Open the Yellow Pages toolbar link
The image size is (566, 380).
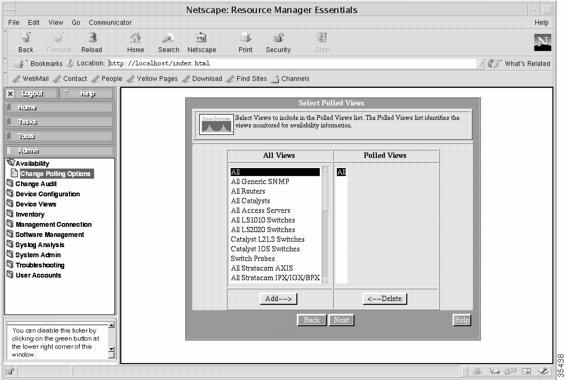click(x=153, y=79)
